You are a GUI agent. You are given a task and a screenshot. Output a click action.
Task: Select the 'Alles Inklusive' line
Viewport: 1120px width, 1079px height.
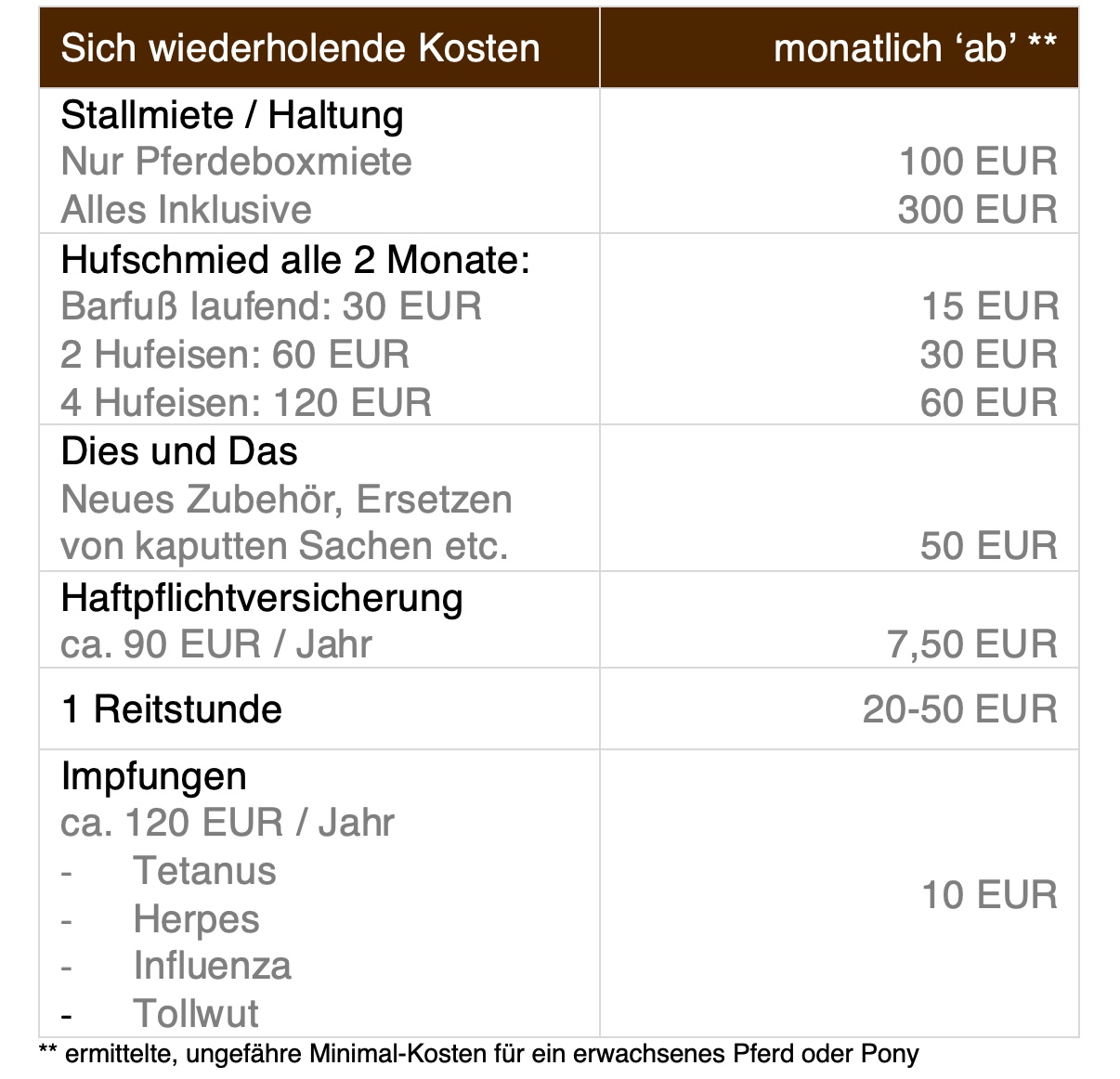point(186,209)
